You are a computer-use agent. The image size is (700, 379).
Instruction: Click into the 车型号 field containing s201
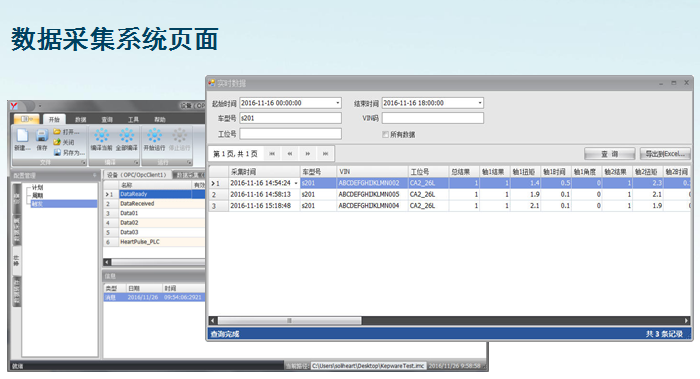tap(291, 118)
